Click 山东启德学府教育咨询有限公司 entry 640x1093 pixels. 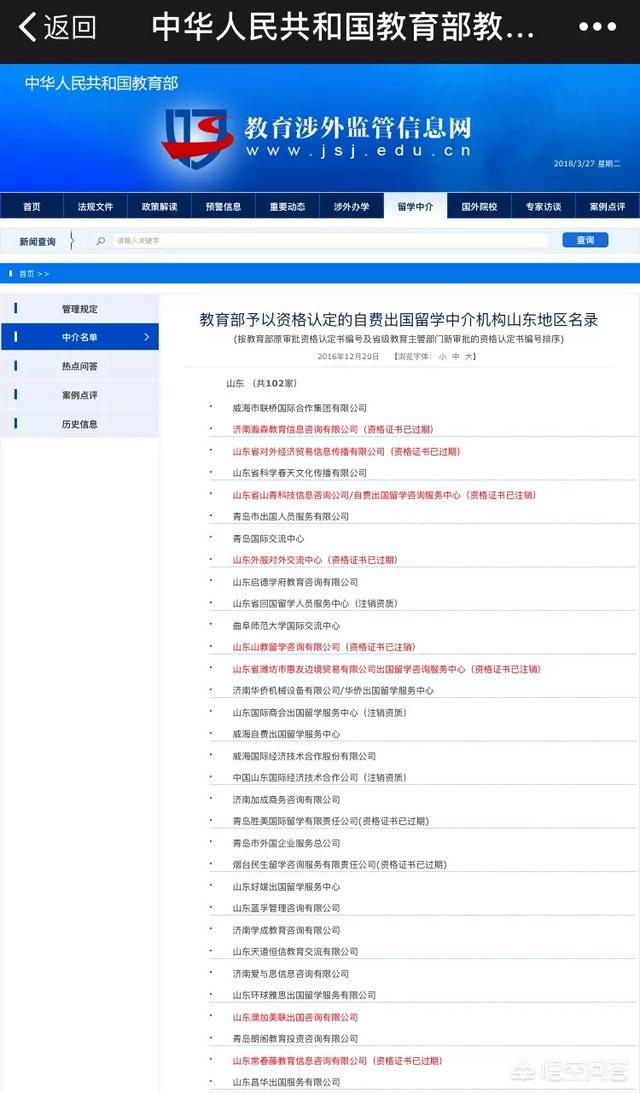click(x=295, y=582)
